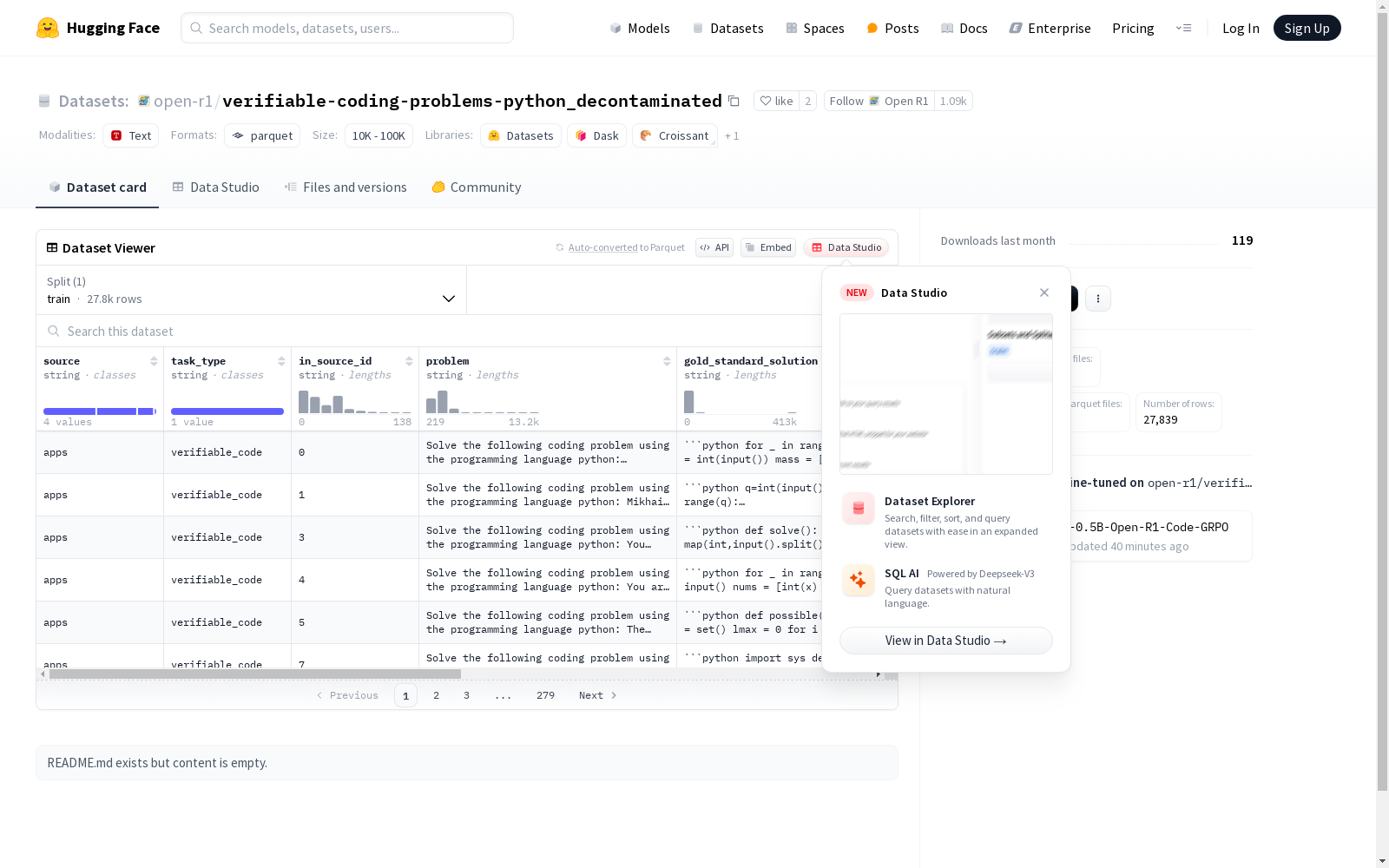This screenshot has height=868, width=1389.
Task: Select the parquet format tag
Action: (262, 135)
